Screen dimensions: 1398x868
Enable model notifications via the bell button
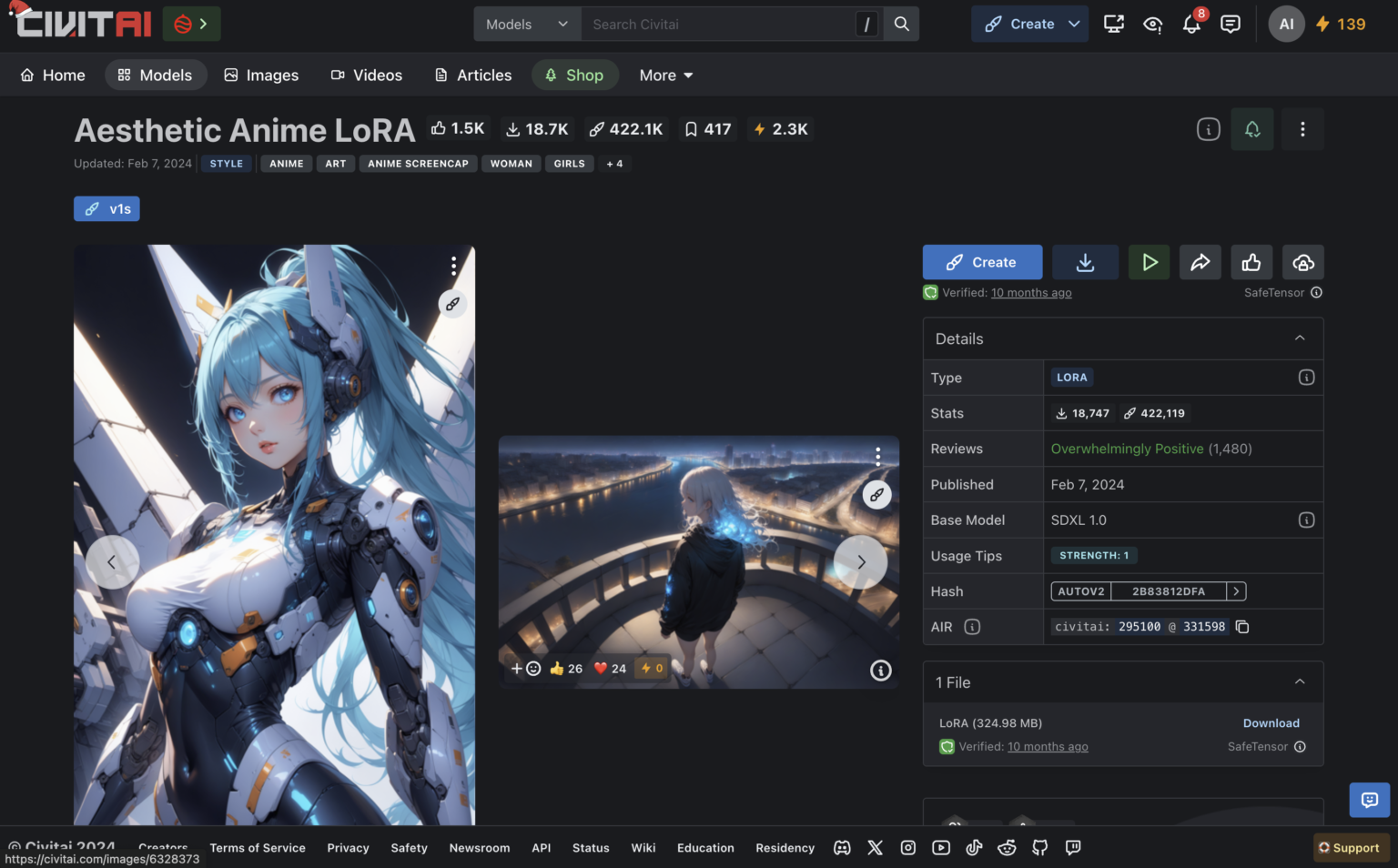(x=1252, y=129)
